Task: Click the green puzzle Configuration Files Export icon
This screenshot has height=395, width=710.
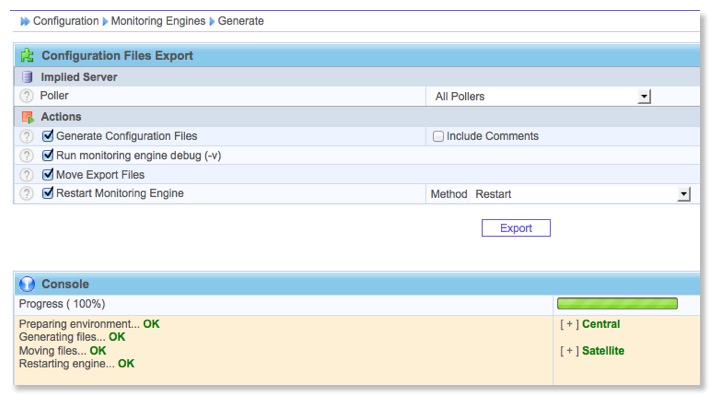Action: pos(27,56)
